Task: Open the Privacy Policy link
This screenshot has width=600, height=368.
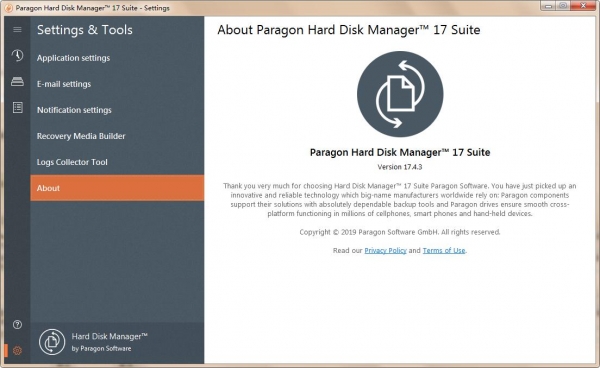Action: tap(385, 251)
